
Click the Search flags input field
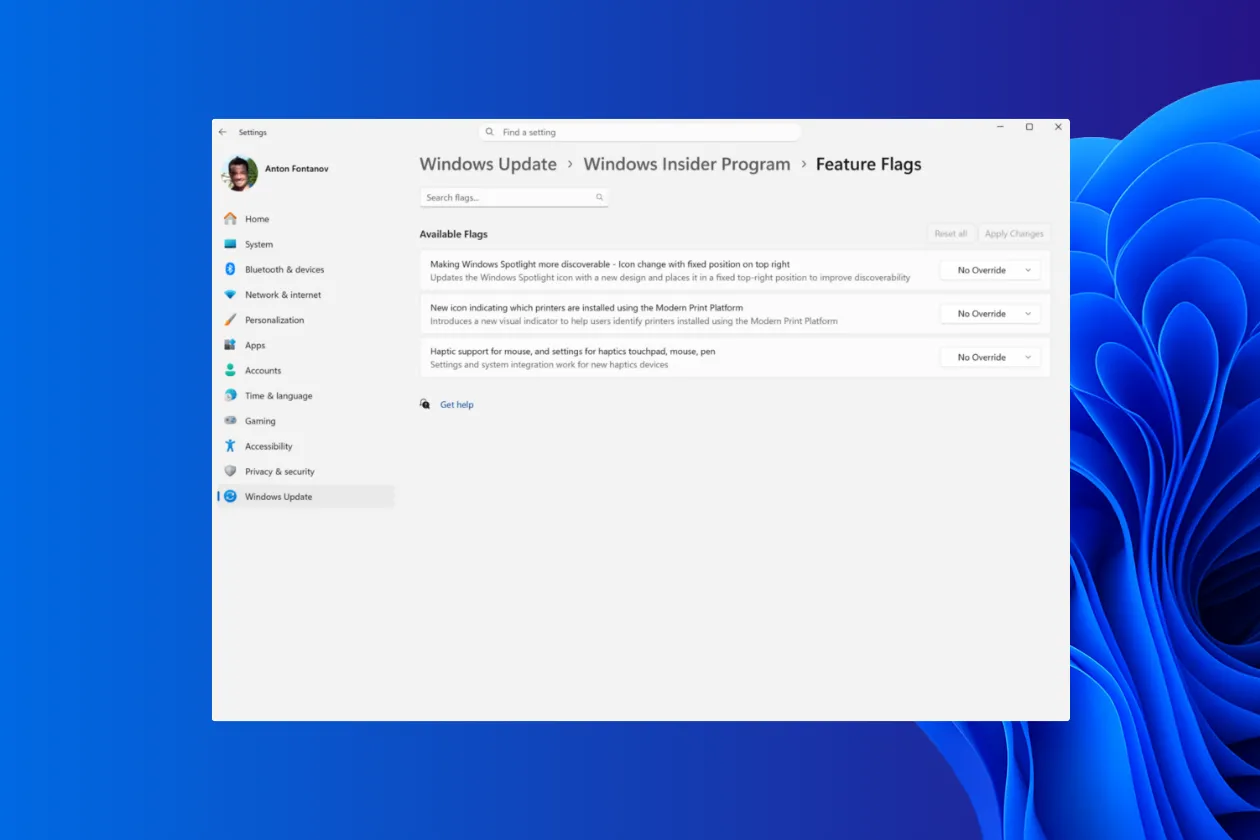508,198
